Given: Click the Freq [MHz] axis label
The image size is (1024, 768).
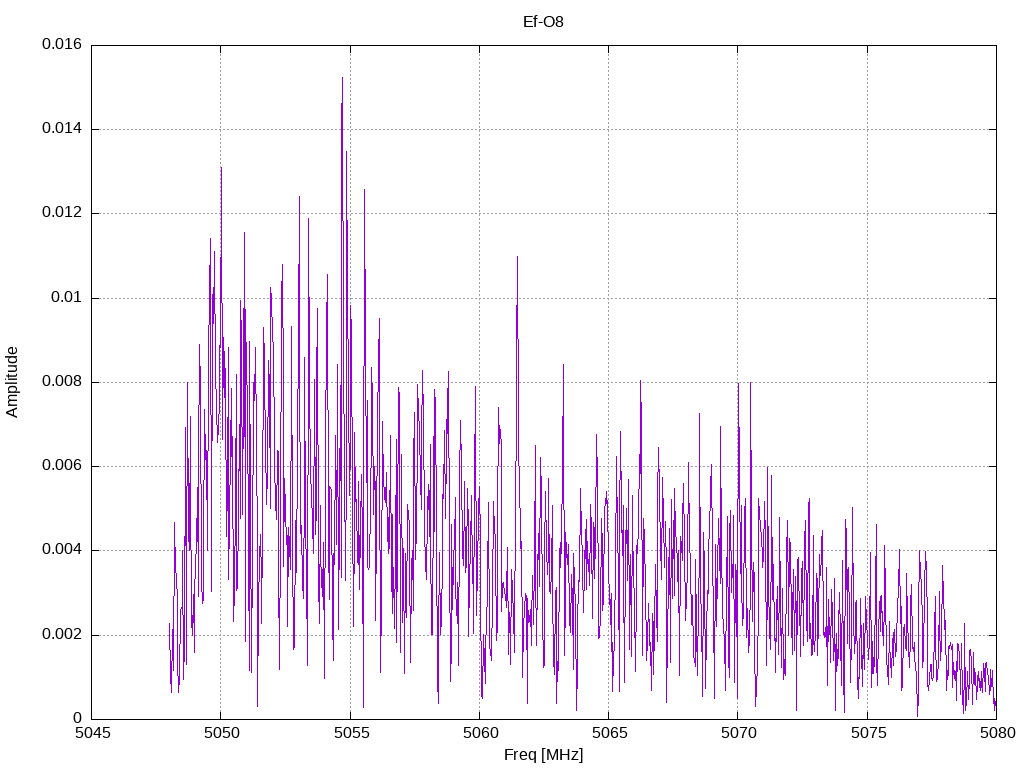Looking at the screenshot, I should click(543, 754).
